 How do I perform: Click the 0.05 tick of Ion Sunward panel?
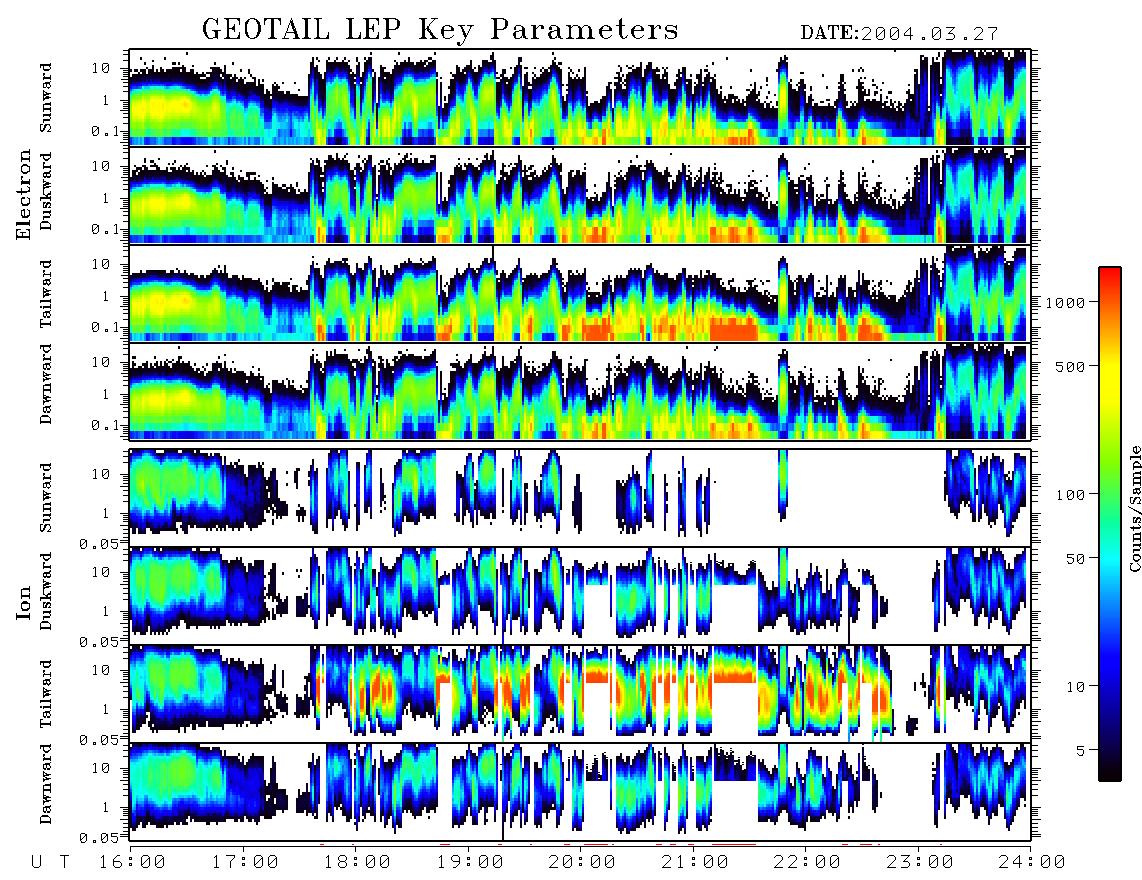[98, 543]
